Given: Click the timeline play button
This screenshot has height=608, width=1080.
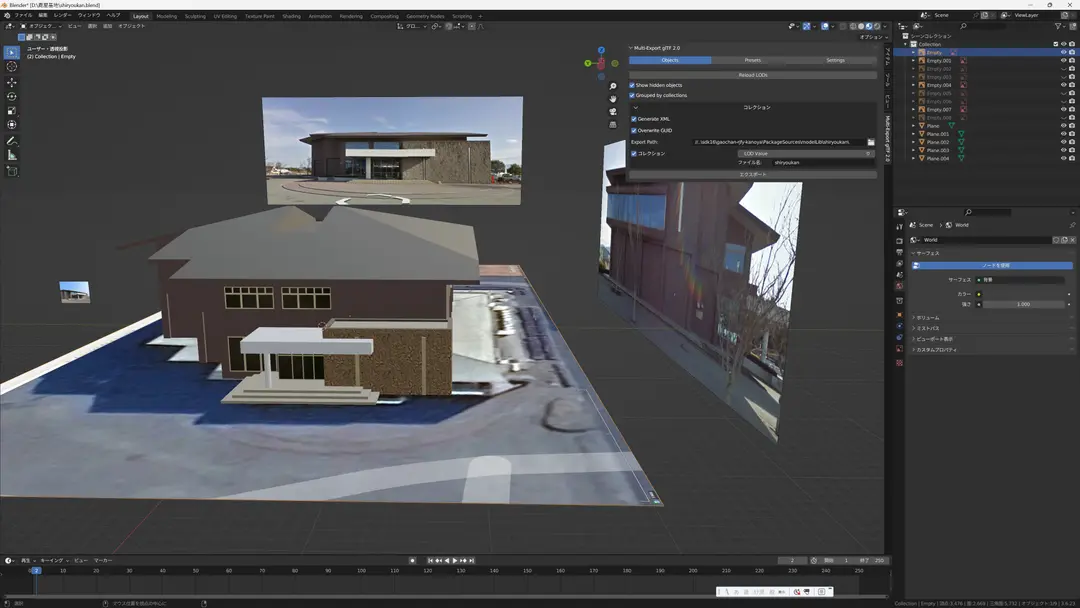Looking at the screenshot, I should (x=455, y=560).
